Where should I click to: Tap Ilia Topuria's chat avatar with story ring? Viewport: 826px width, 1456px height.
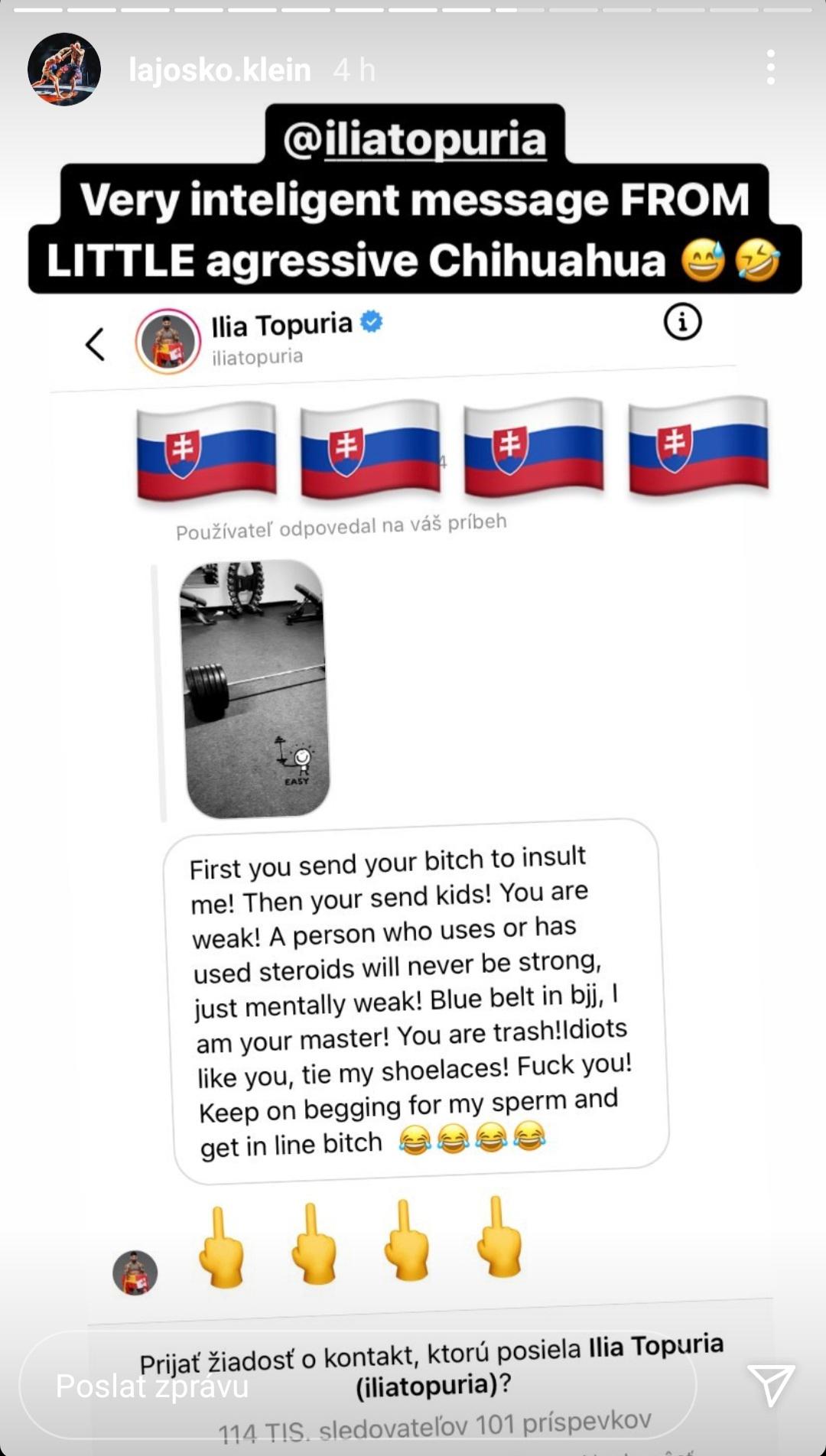(168, 342)
